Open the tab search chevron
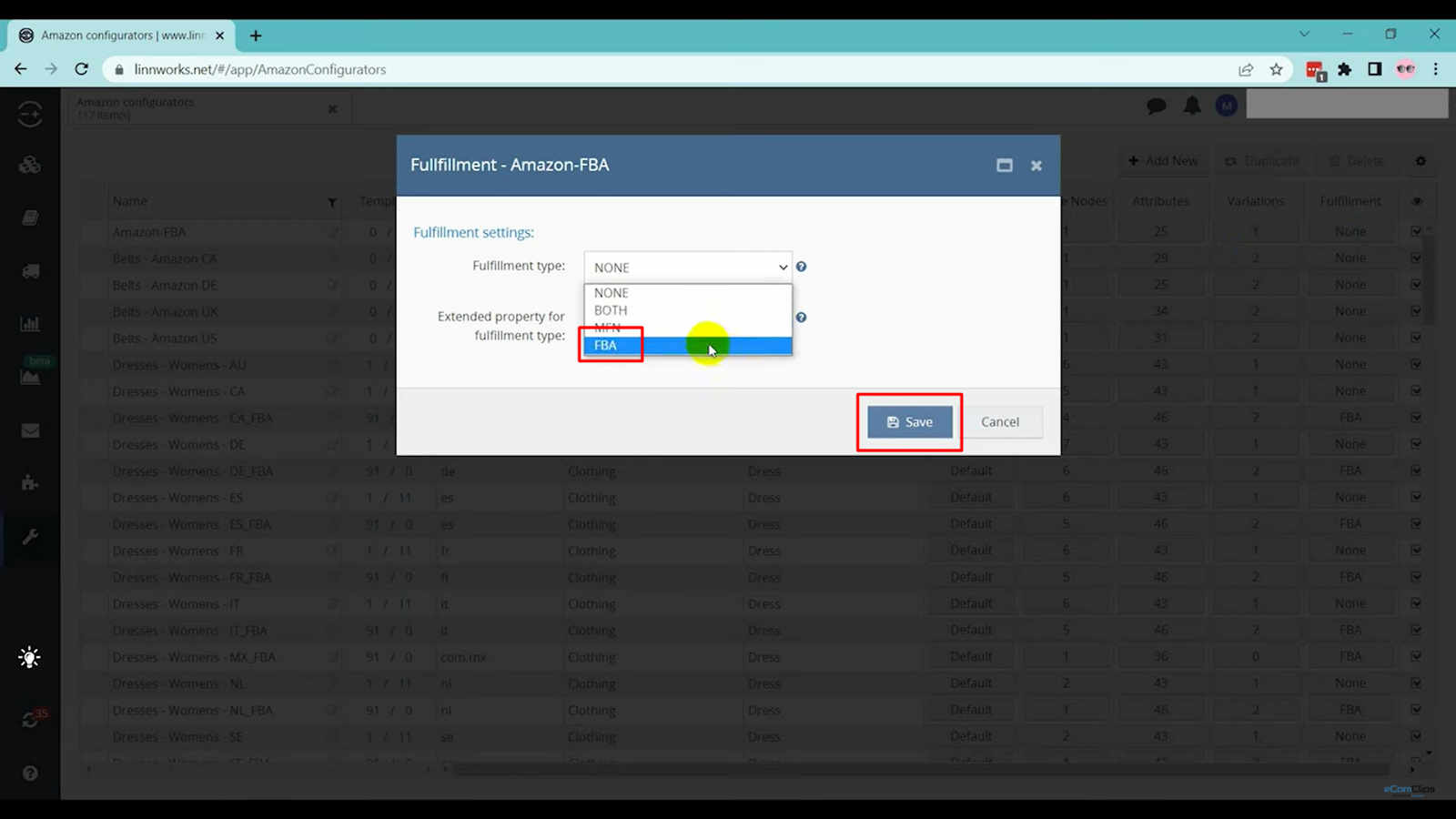Image resolution: width=1456 pixels, height=819 pixels. 1304,34
